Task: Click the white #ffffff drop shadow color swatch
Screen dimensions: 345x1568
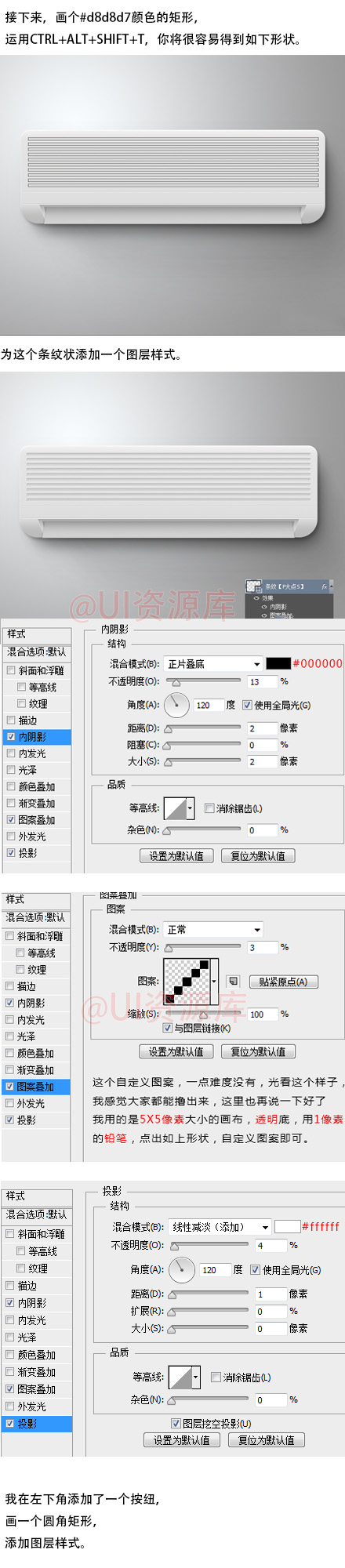Action: (287, 1226)
